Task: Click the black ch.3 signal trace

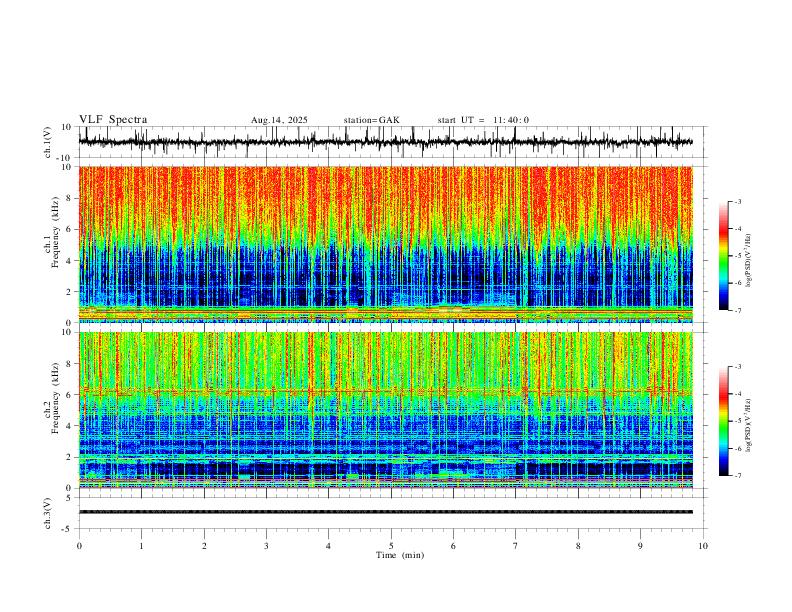Action: click(x=385, y=512)
